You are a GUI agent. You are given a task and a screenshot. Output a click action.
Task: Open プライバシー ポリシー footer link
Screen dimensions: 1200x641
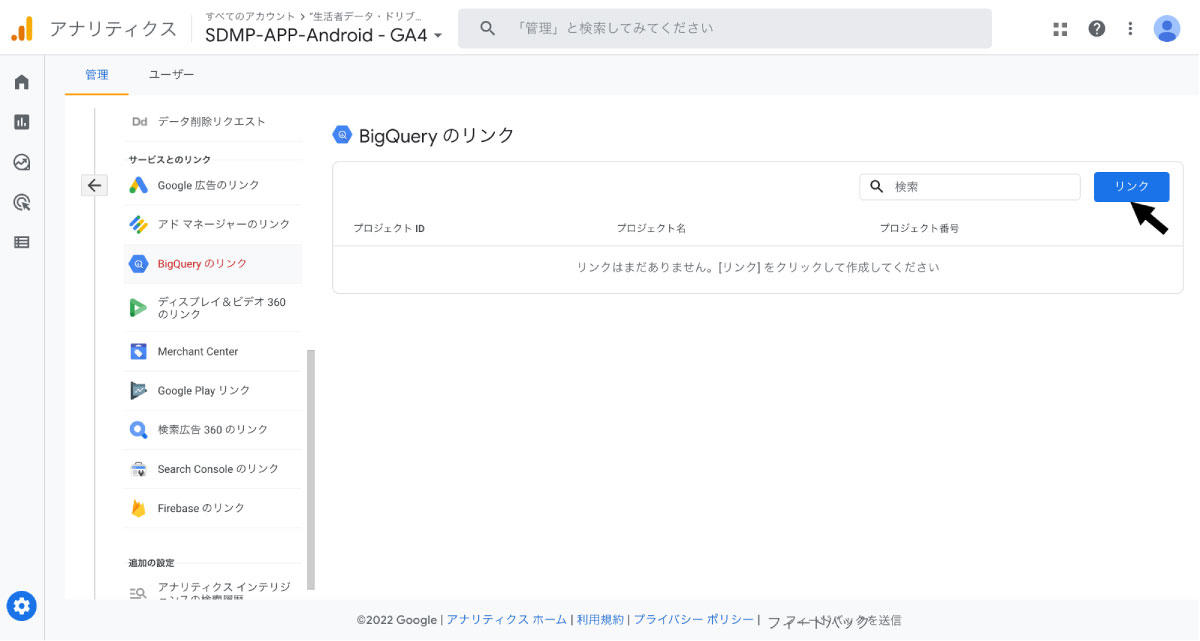(693, 620)
